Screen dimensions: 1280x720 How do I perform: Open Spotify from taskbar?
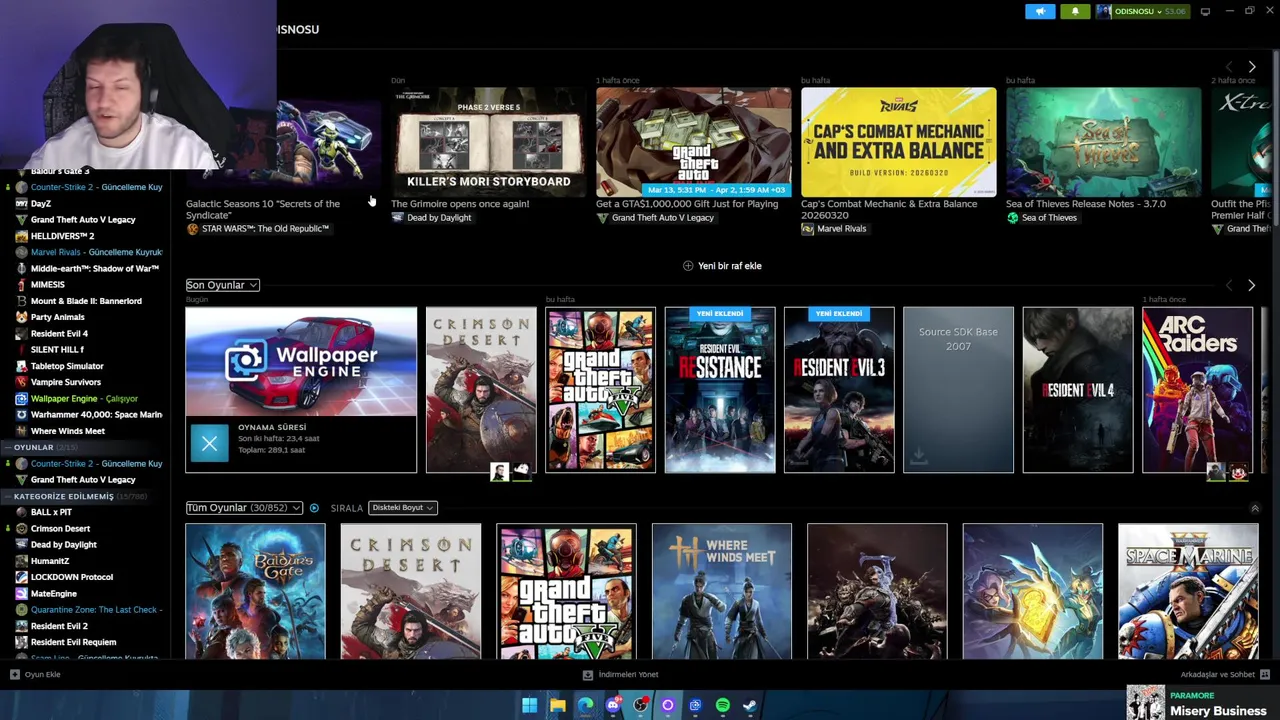pyautogui.click(x=723, y=705)
